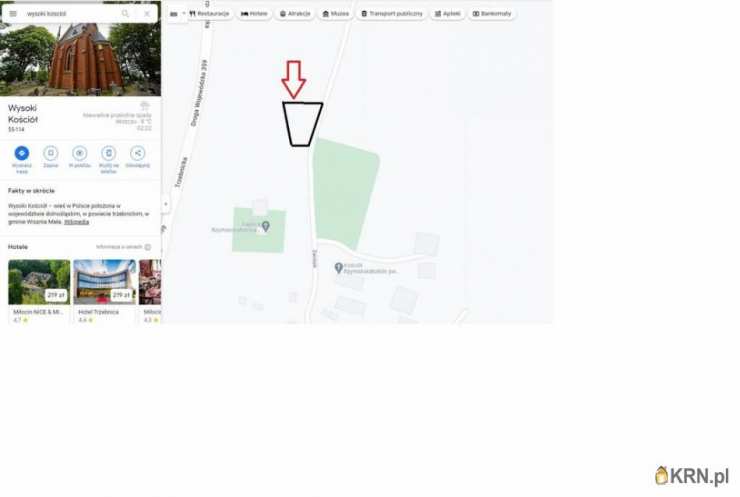Click the search magnifier icon
Viewport: 740px width, 497px height.
point(125,14)
